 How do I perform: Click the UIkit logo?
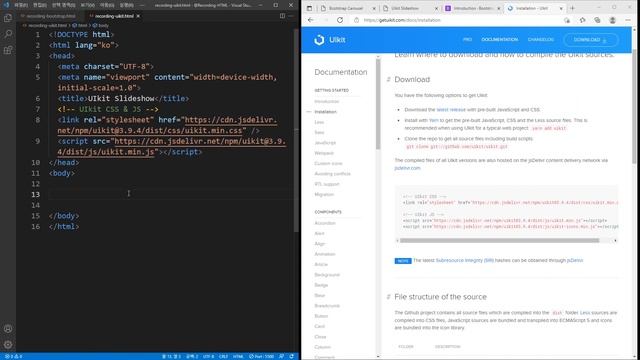[x=330, y=40]
